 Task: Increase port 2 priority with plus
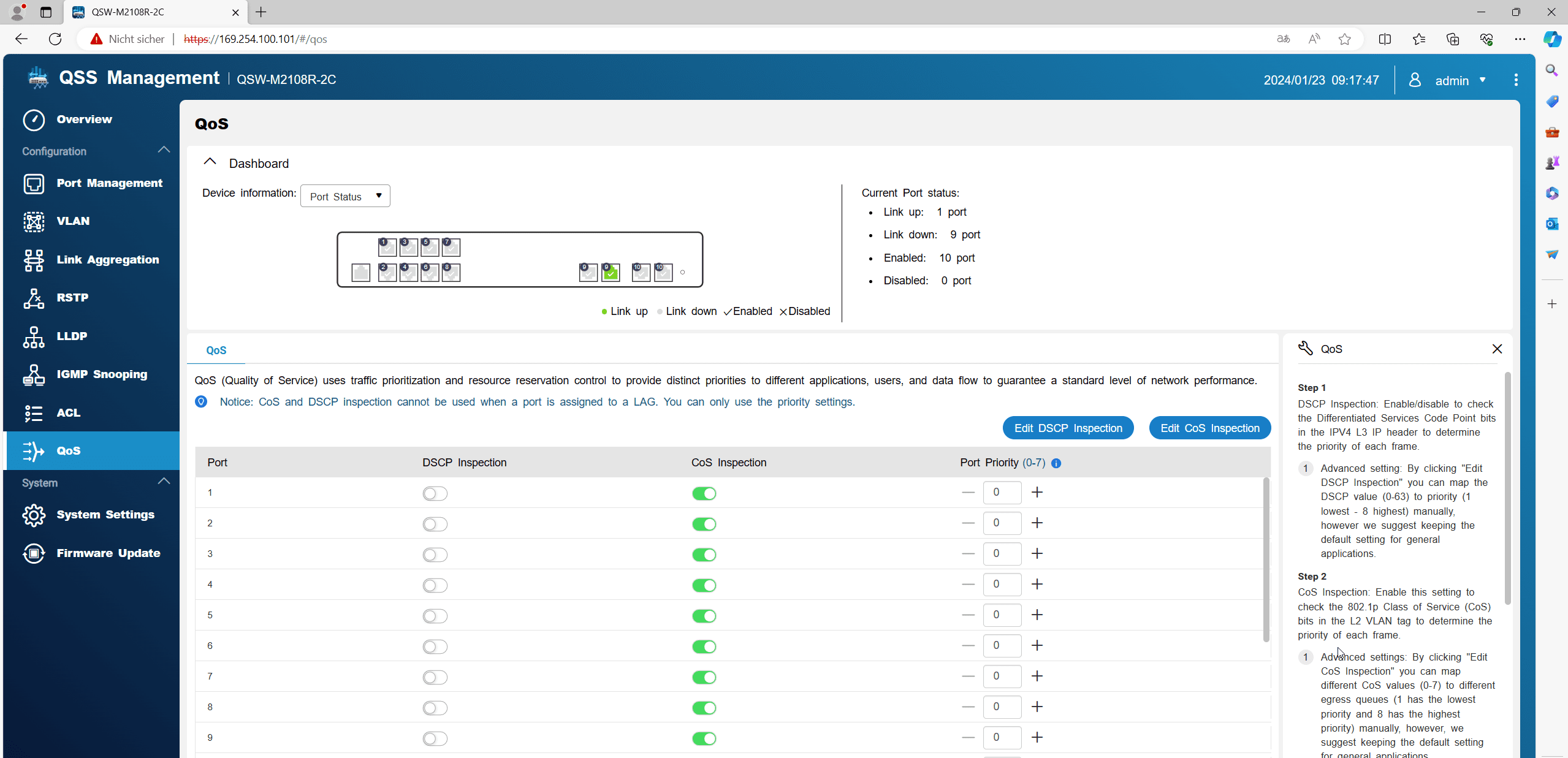tap(1037, 523)
